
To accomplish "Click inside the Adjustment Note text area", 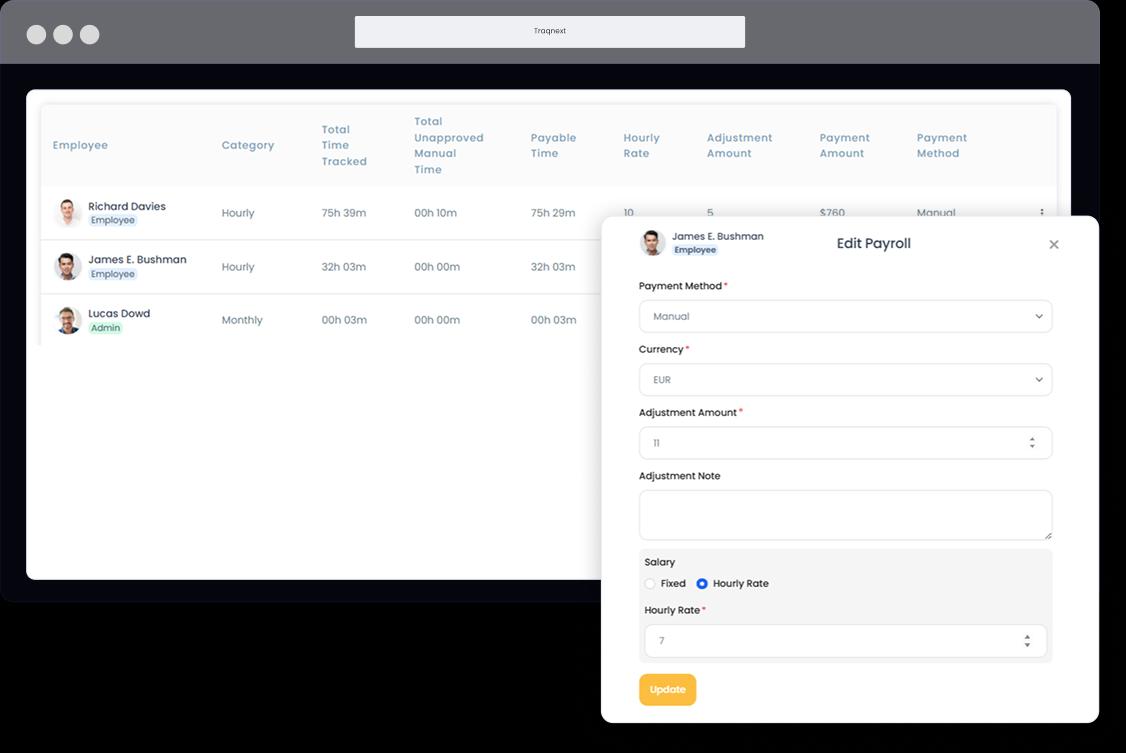I will pyautogui.click(x=845, y=515).
